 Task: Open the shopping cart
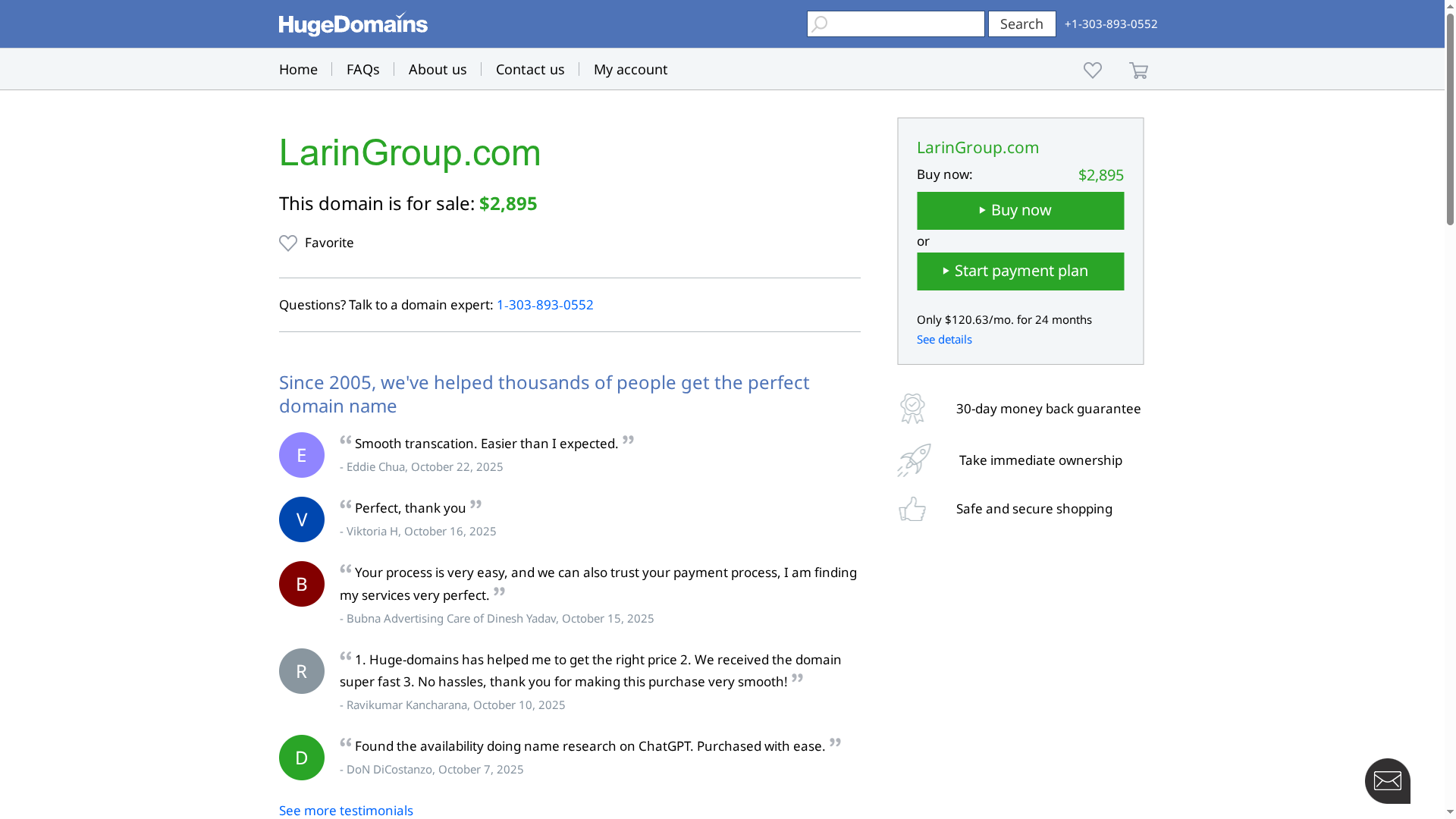coord(1138,70)
